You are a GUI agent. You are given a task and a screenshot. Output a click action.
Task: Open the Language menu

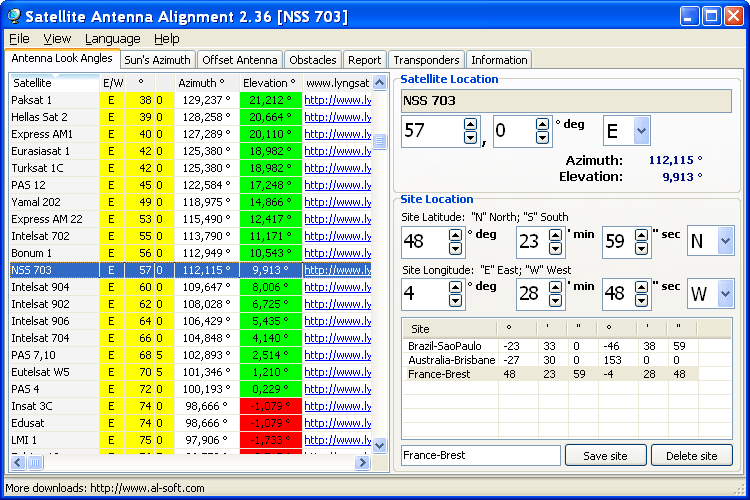112,39
